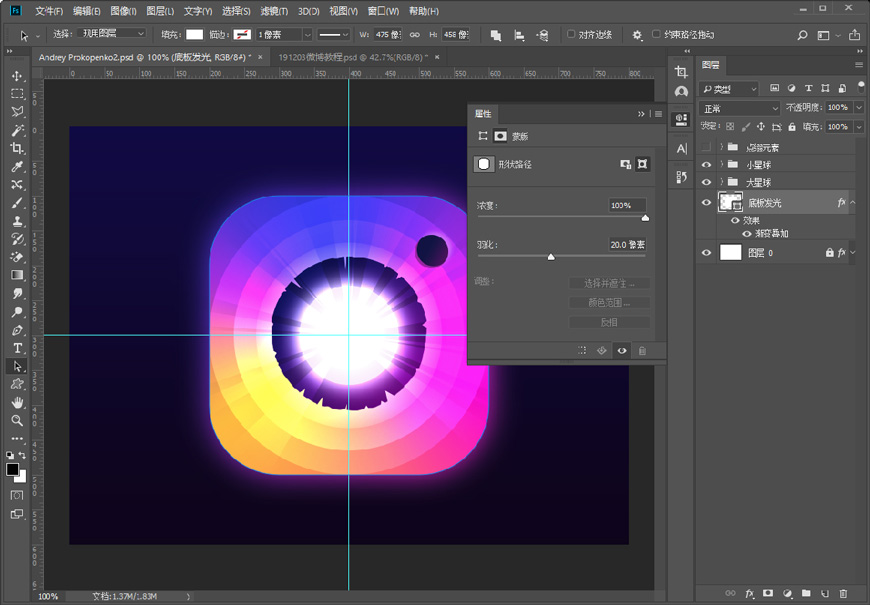The height and width of the screenshot is (605, 870).
Task: Click the layer style fx icon at bottom
Action: [749, 593]
